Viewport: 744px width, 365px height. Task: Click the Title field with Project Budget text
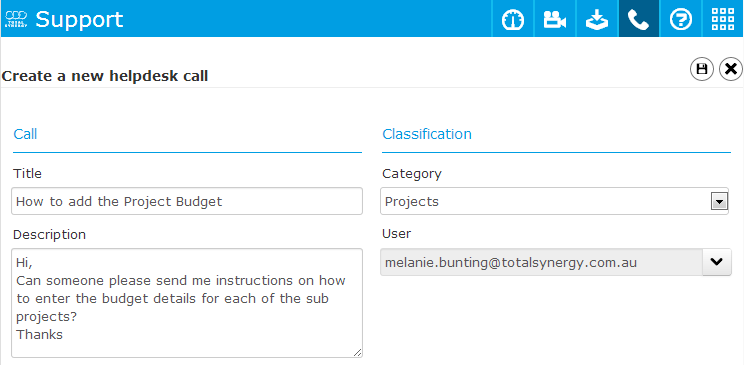click(x=187, y=201)
